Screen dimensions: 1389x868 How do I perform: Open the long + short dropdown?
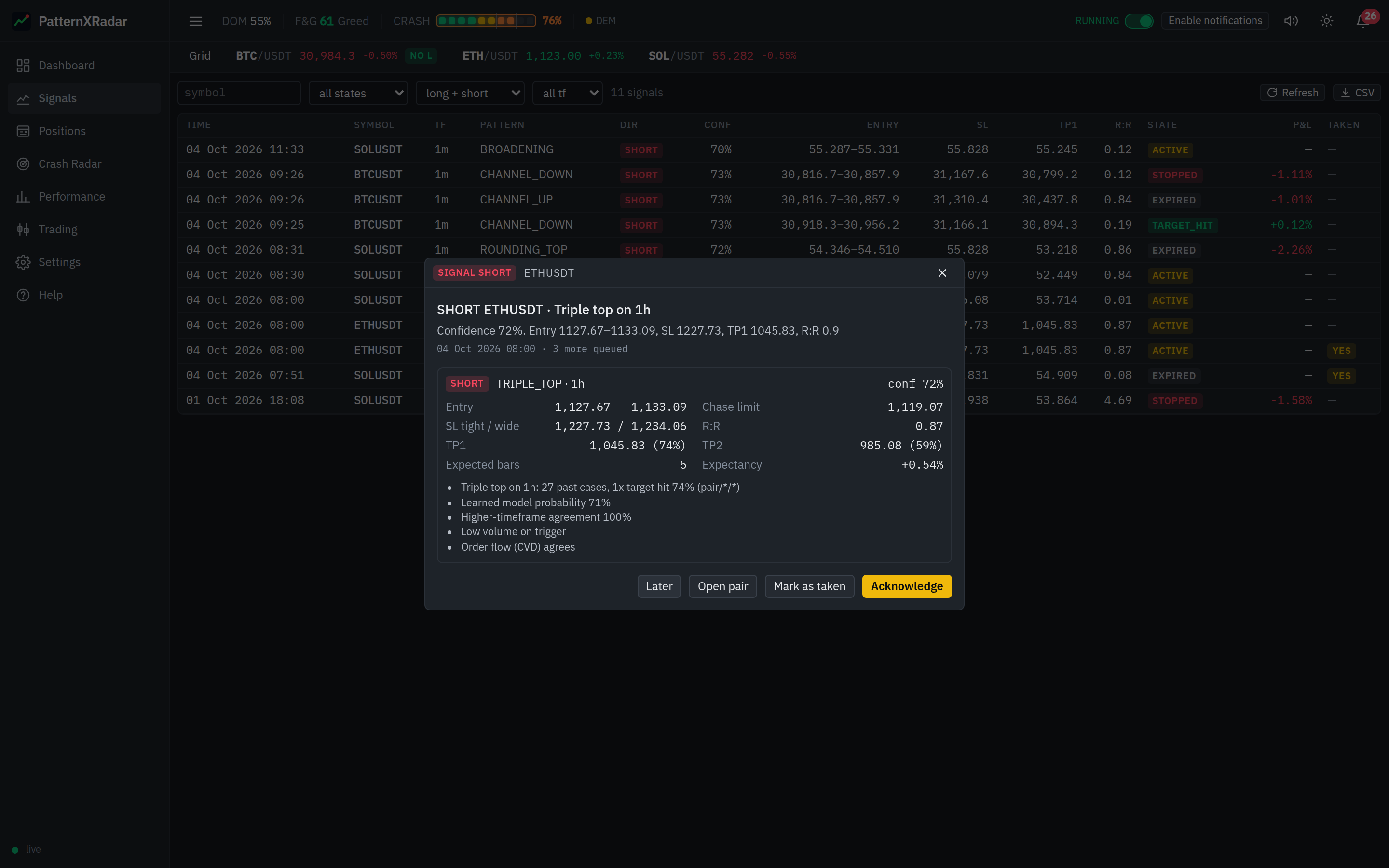pyautogui.click(x=470, y=93)
